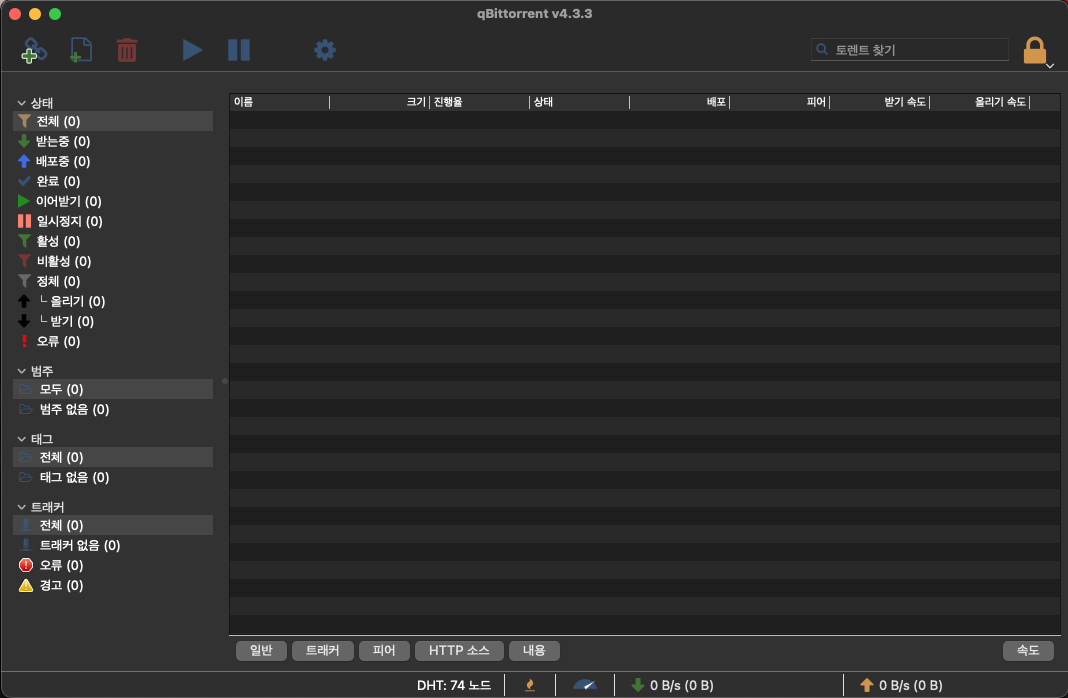Collapse the 상태 section
The height and width of the screenshot is (698, 1068).
pyautogui.click(x=22, y=103)
